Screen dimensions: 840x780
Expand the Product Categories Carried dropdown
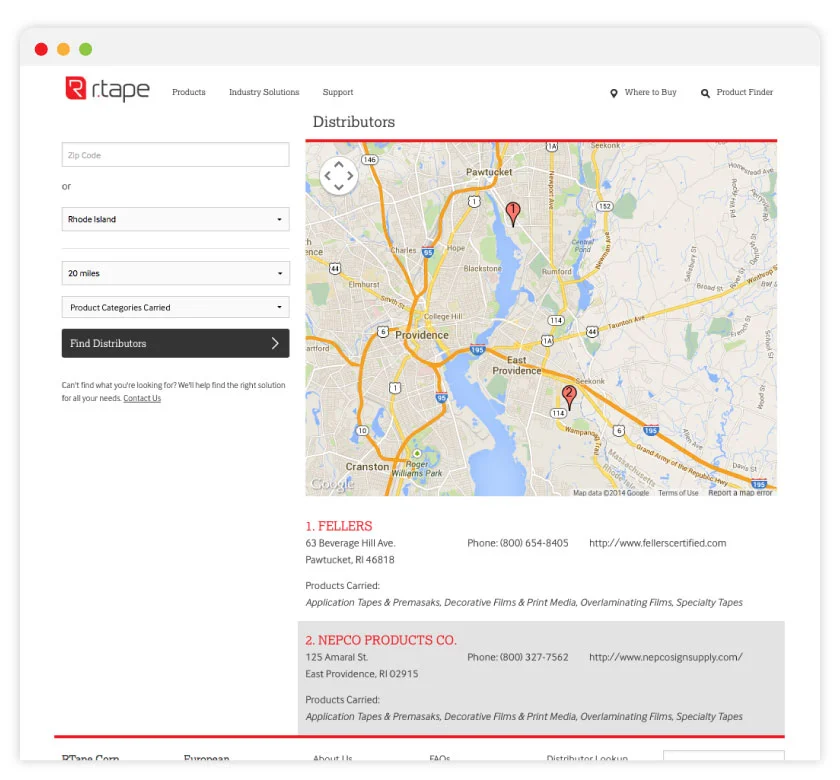(x=176, y=308)
